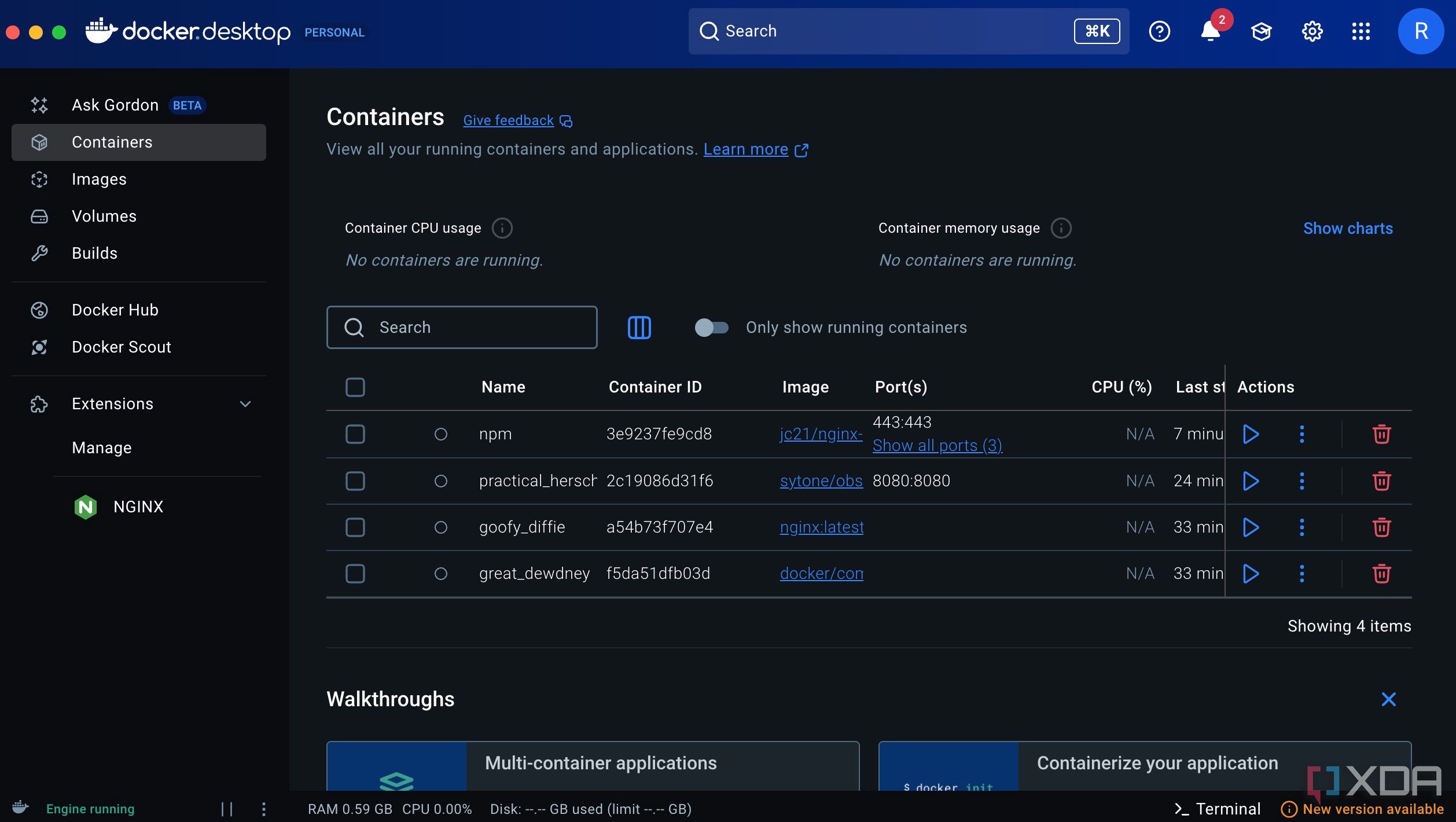Click Show charts

(x=1348, y=229)
